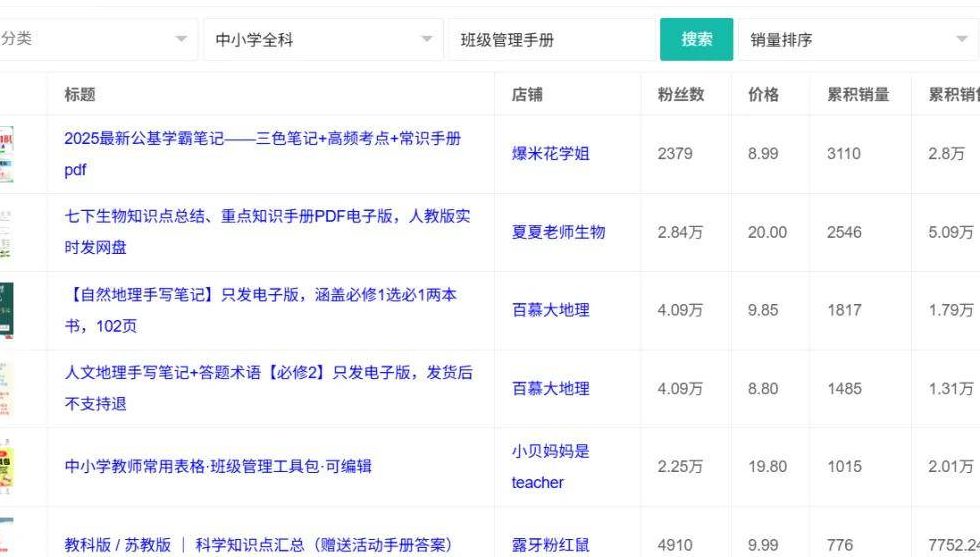This screenshot has height=557, width=980.
Task: Visit the 小贝妈妈是teacher shop
Action: tap(550, 466)
